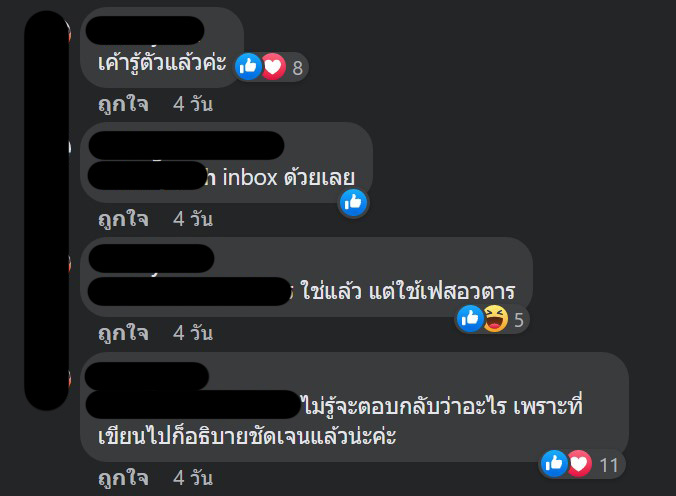Click heart reaction icon on last comment
The height and width of the screenshot is (496, 676).
click(x=579, y=463)
